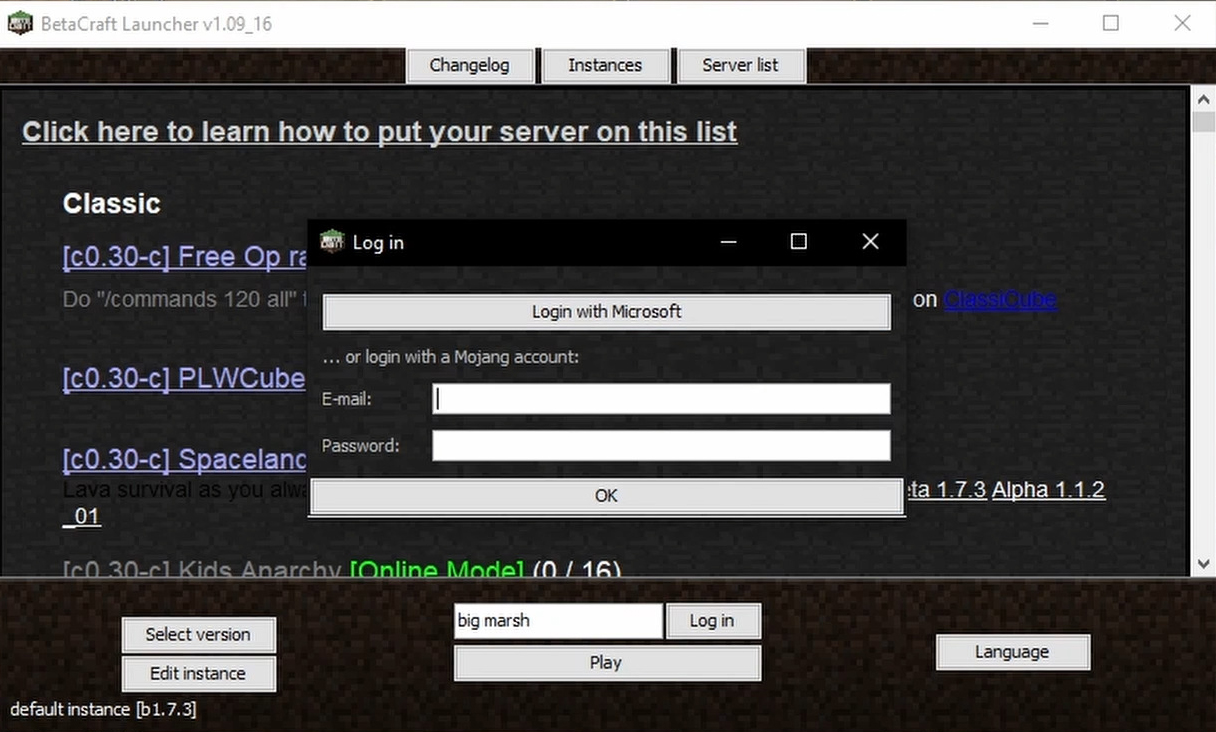
Task: Open the Language selection
Action: point(1012,653)
